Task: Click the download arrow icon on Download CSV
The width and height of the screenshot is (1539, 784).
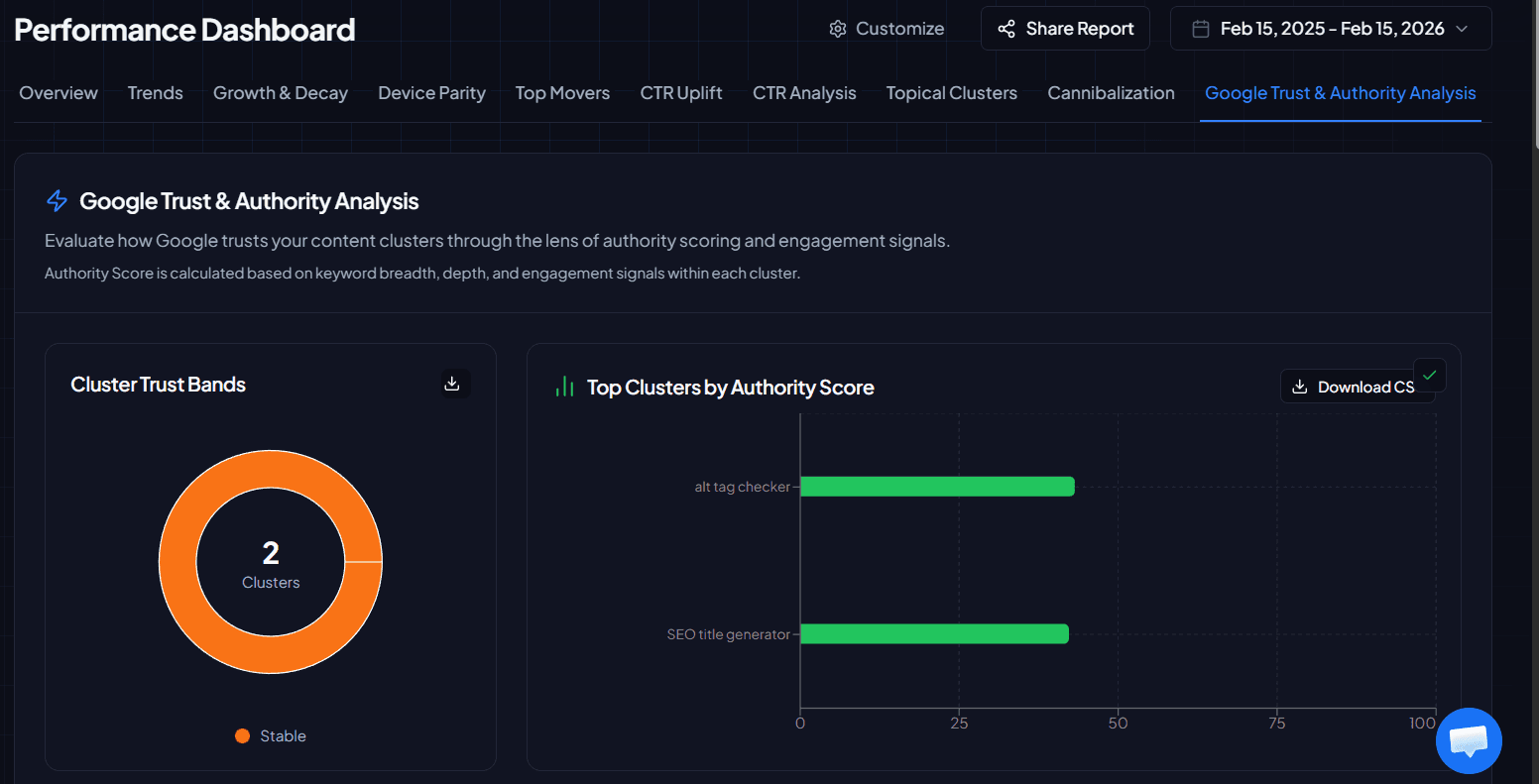Action: pos(1300,387)
